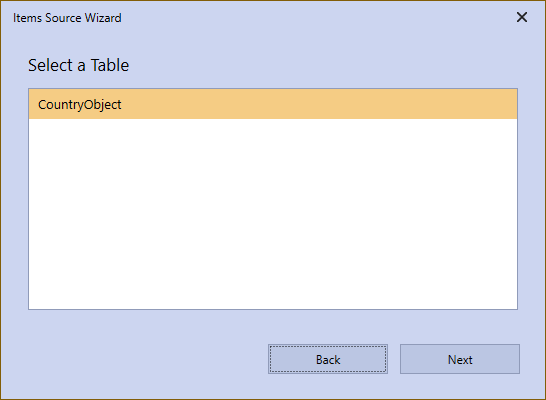Exit the wizard via the close icon

click(x=522, y=17)
